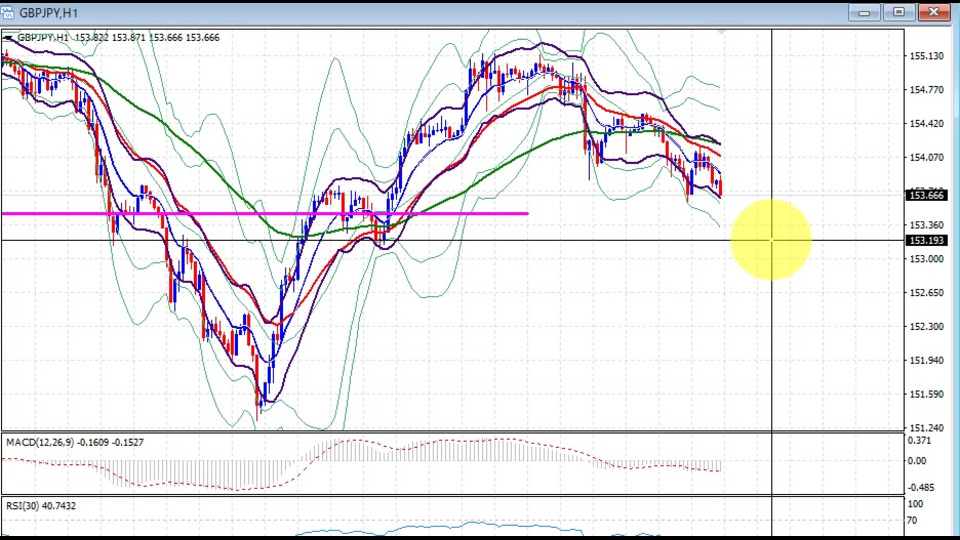Image resolution: width=960 pixels, height=540 pixels.
Task: Click the 151.940 price axis label
Action: (x=926, y=360)
